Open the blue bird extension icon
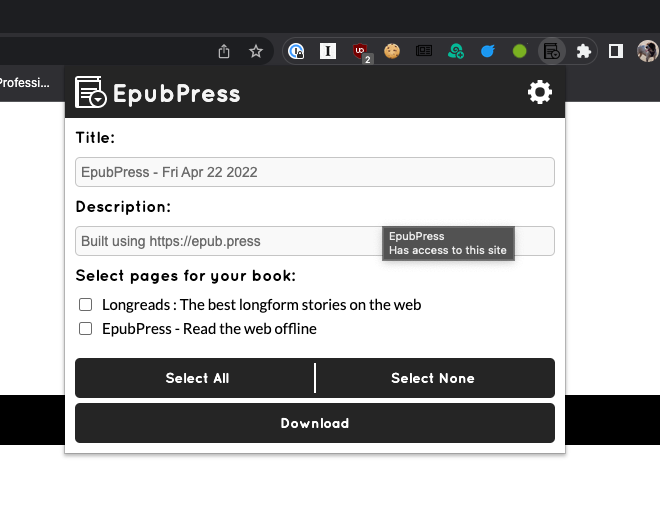The height and width of the screenshot is (515, 660). 487,51
